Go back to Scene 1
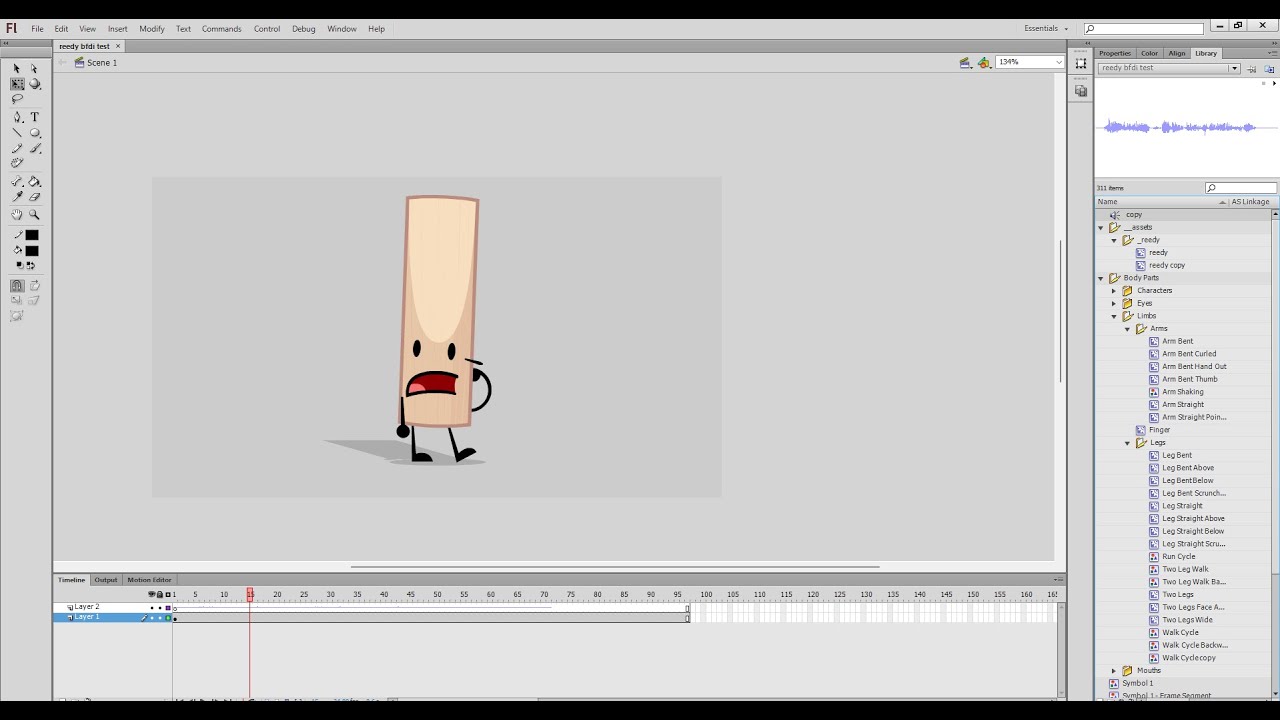Viewport: 1280px width, 720px height. click(102, 63)
